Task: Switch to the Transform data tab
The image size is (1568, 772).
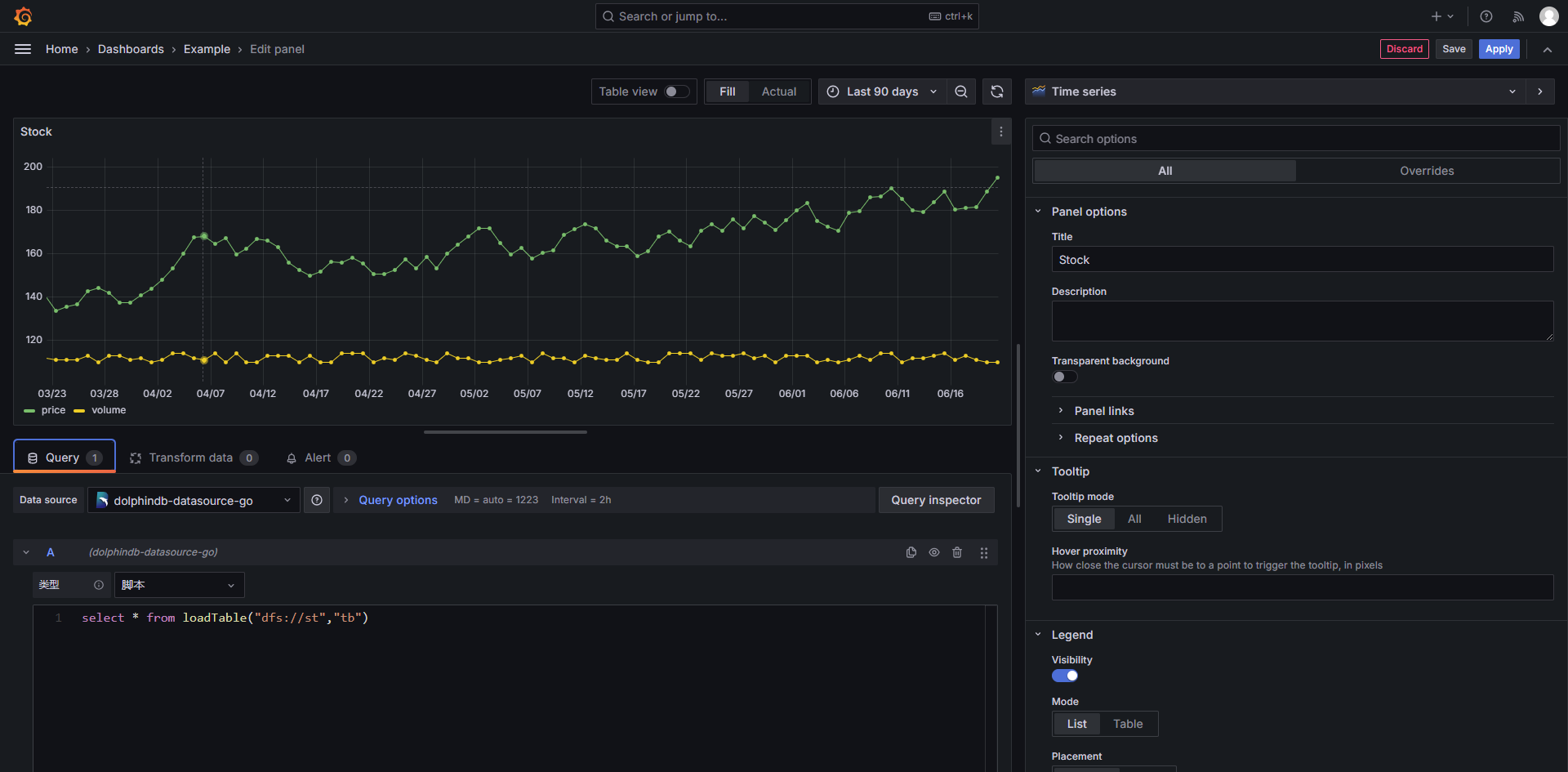Action: 194,457
